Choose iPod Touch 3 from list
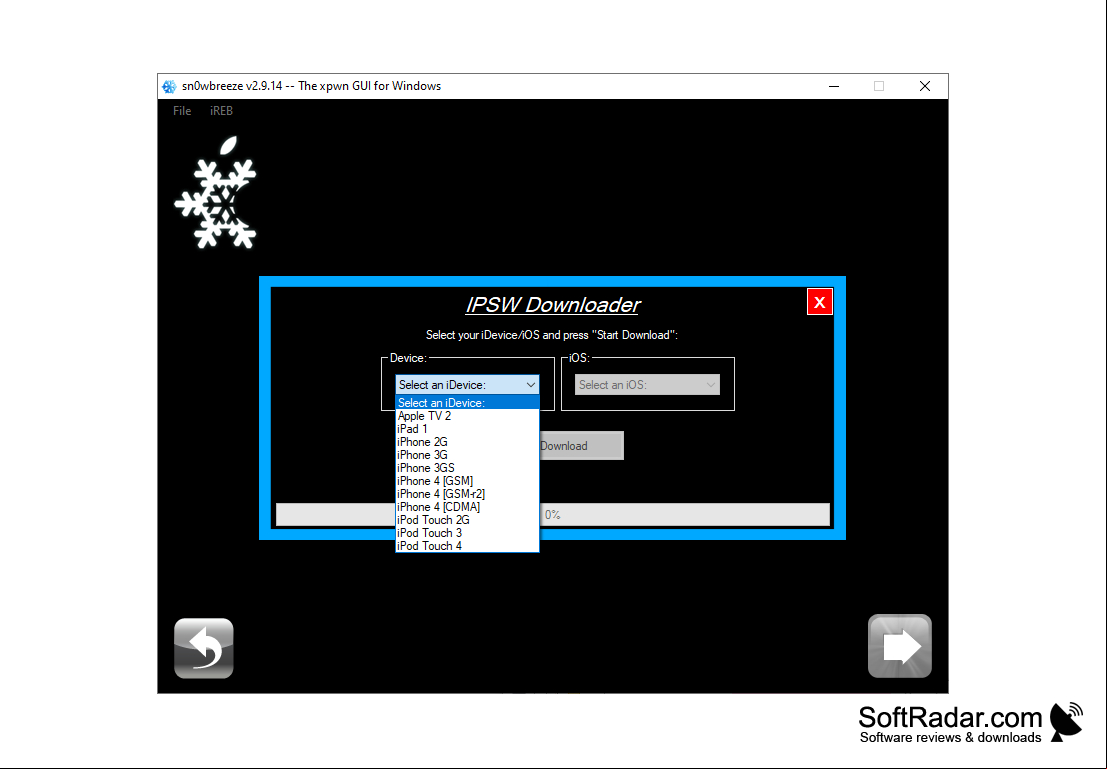Viewport: 1107px width, 769px height. [x=467, y=532]
